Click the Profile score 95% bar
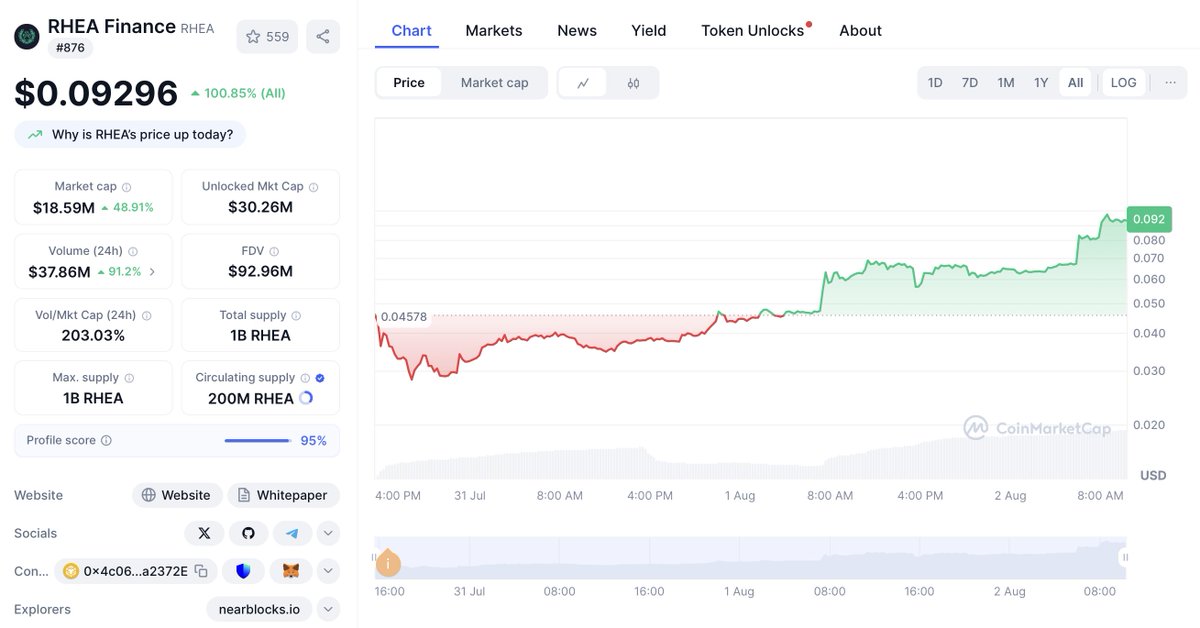Viewport: 1200px width, 628px height. coord(257,441)
